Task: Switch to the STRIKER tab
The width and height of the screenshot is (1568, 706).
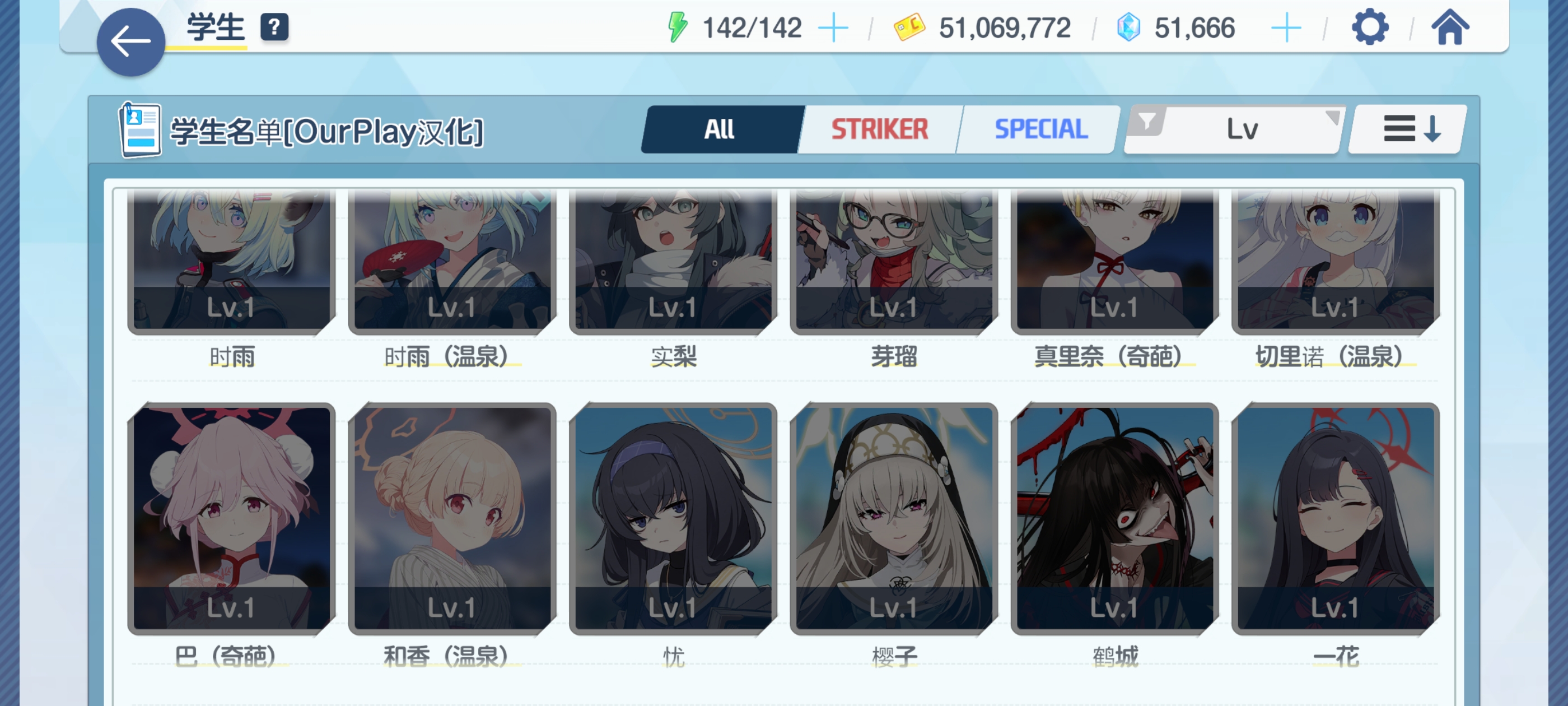Action: point(880,129)
